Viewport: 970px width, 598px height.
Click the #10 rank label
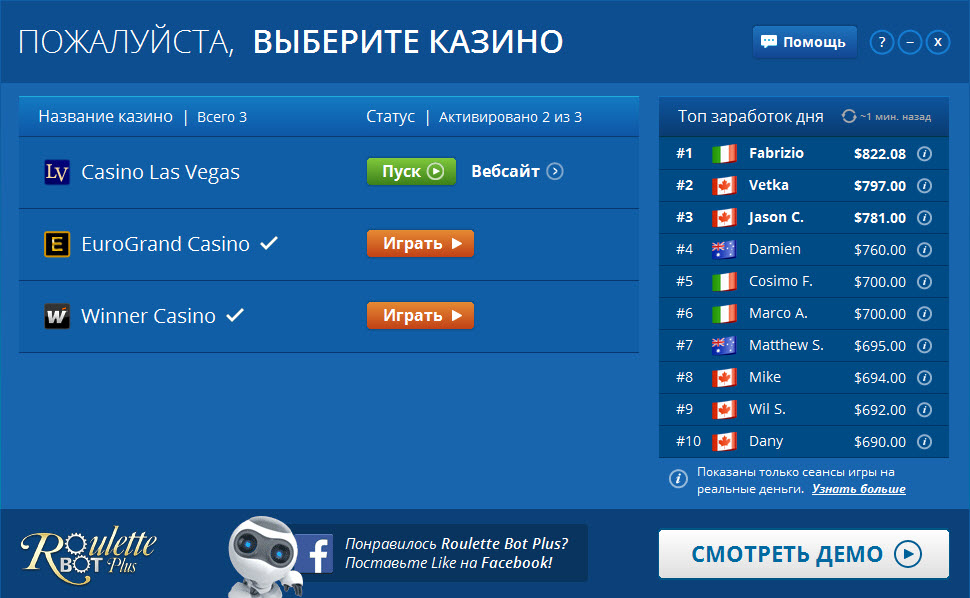tap(689, 442)
